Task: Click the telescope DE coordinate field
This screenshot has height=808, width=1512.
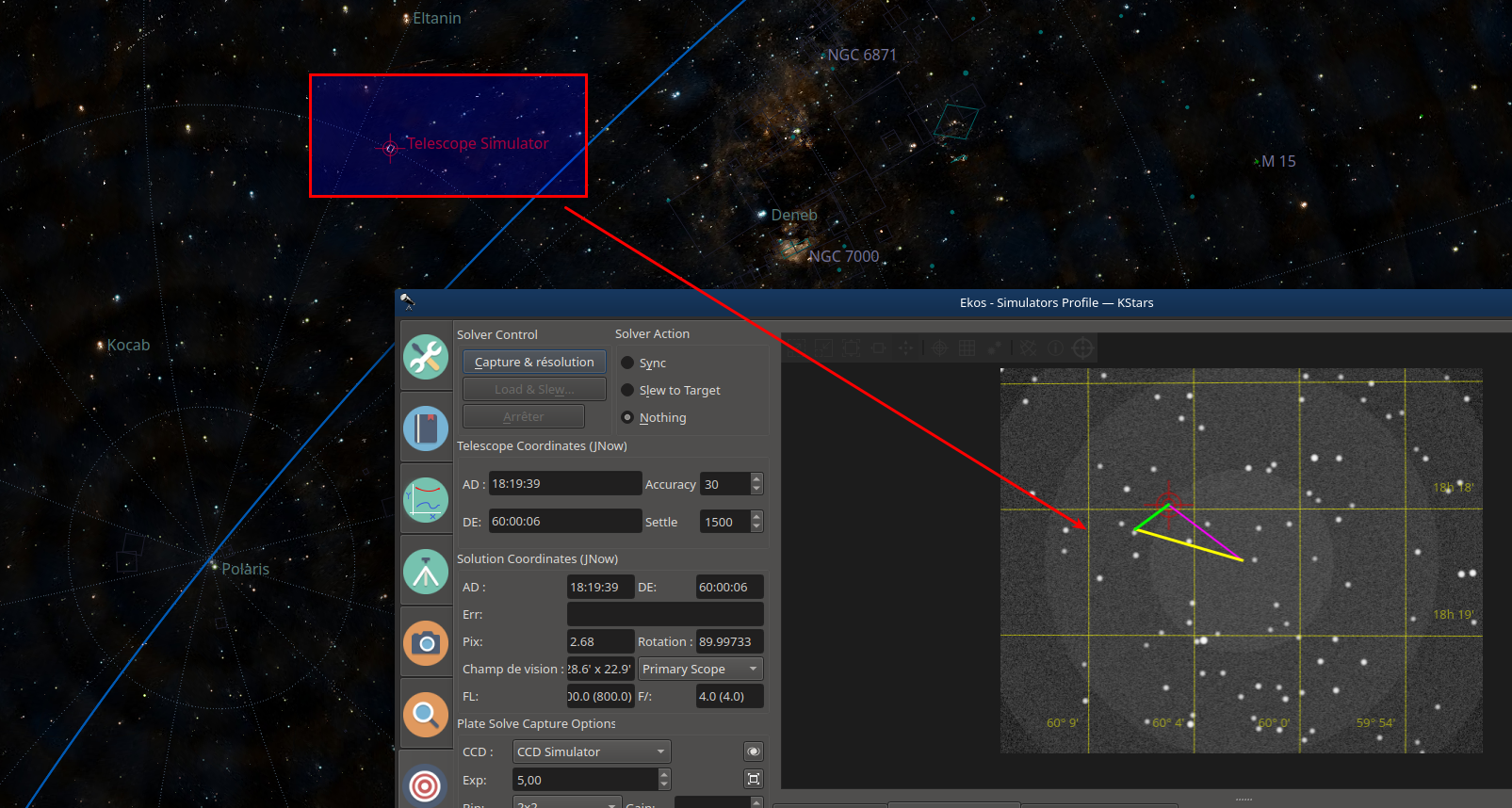Action: tap(565, 521)
